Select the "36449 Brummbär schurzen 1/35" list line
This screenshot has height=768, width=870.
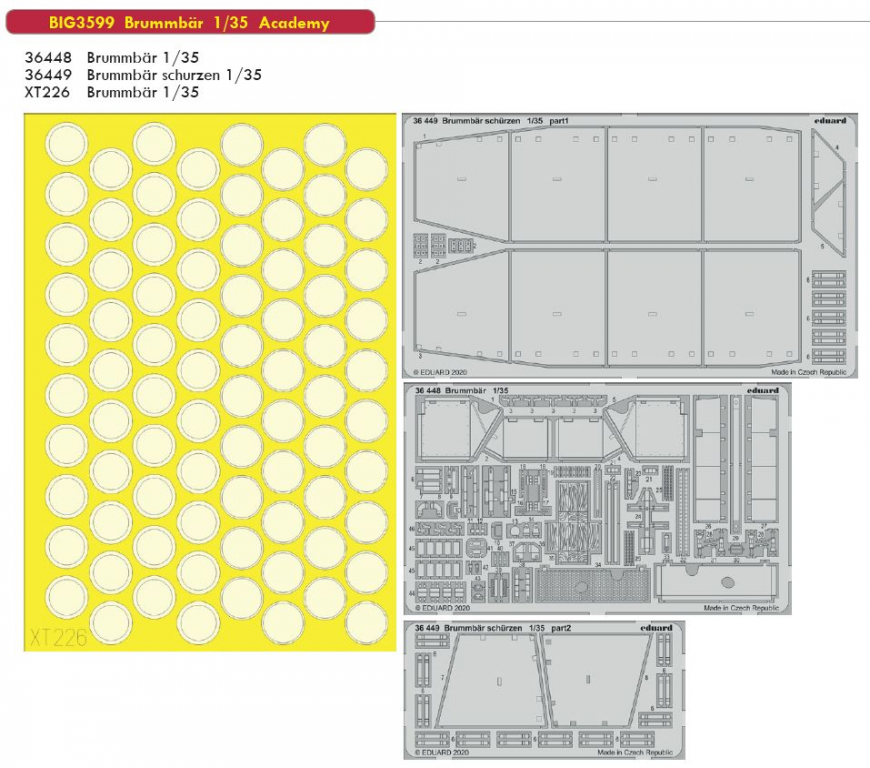tap(143, 74)
